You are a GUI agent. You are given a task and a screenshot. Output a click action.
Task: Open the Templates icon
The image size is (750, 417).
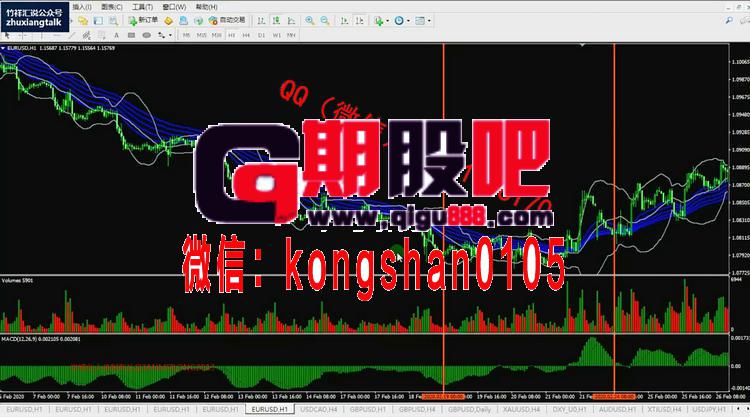pyautogui.click(x=420, y=21)
